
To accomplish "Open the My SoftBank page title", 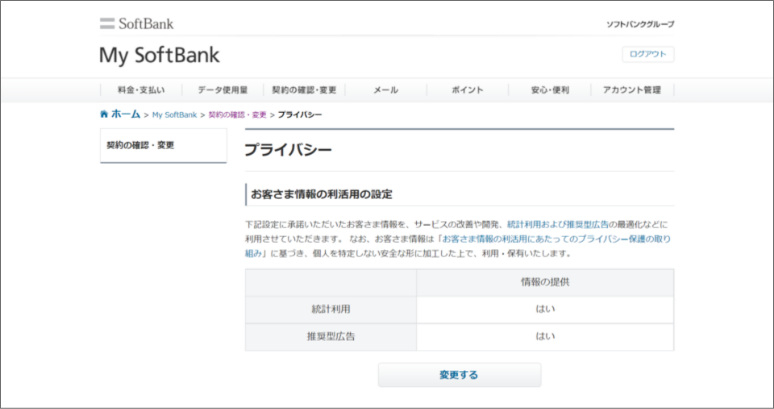I will click(159, 55).
